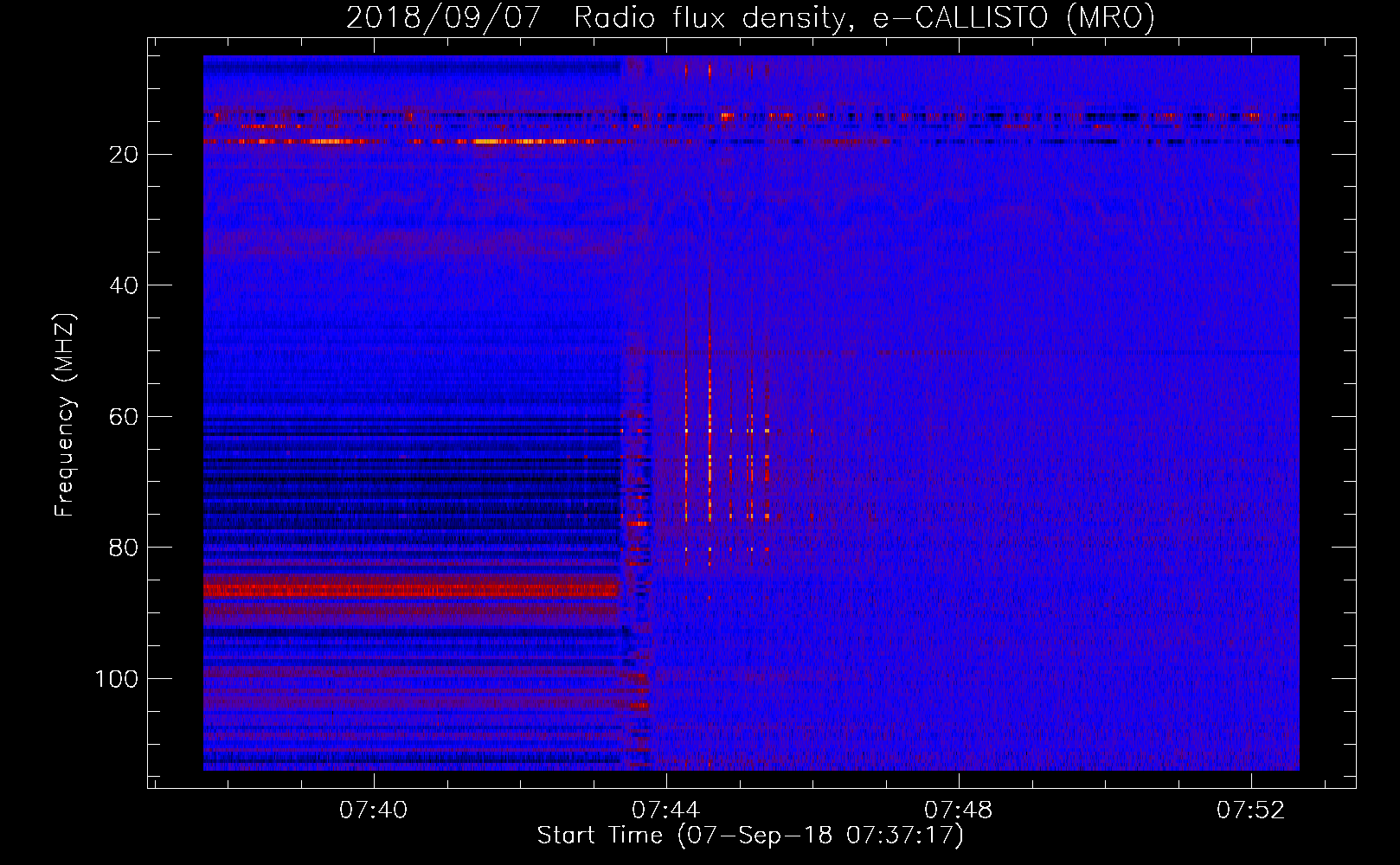The height and width of the screenshot is (865, 1400).
Task: Click the 07:40 time tick label
Action: coord(374,811)
